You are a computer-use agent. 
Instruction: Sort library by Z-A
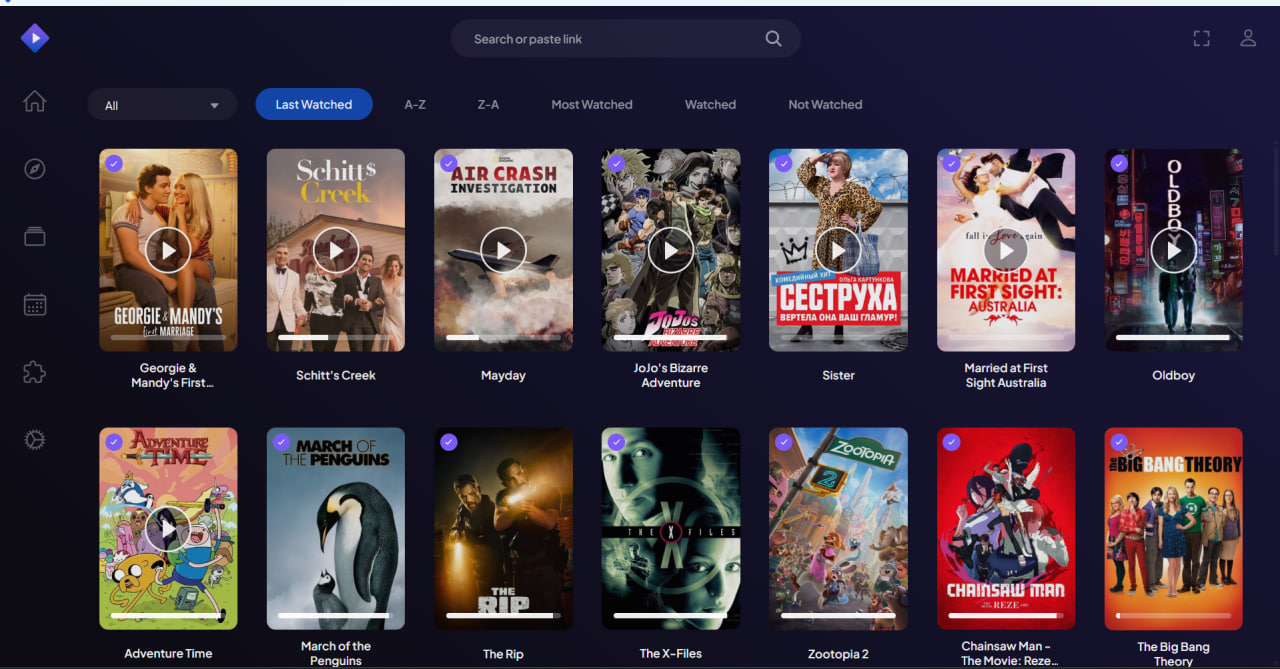(488, 104)
